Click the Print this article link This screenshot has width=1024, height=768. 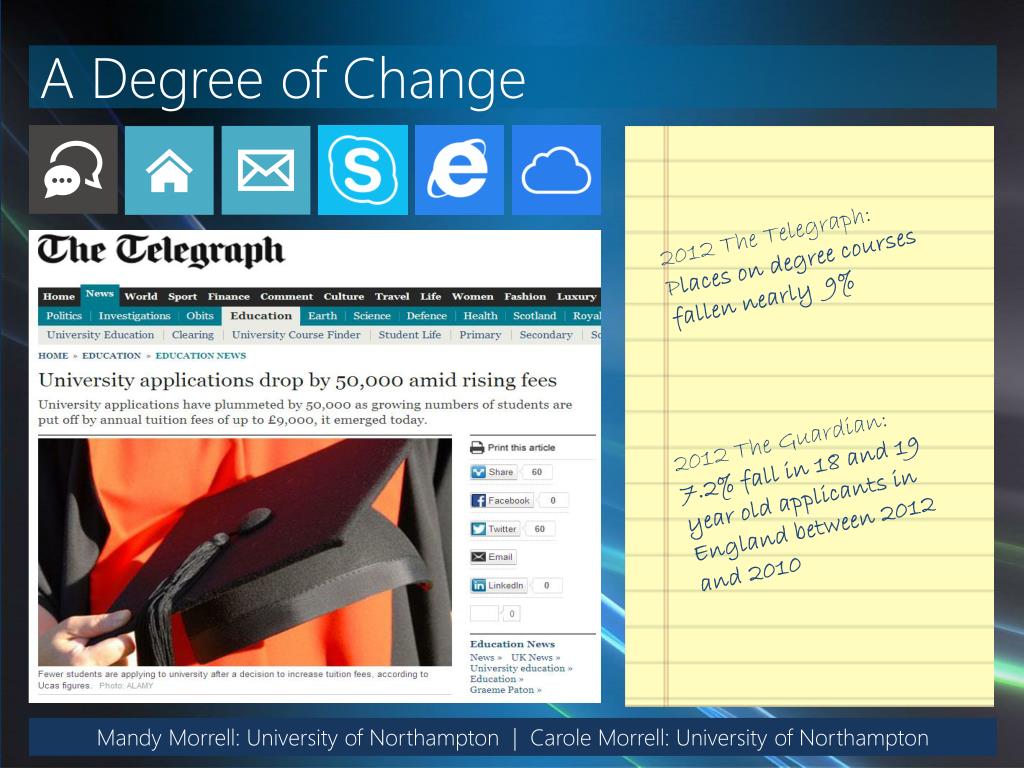click(x=521, y=447)
